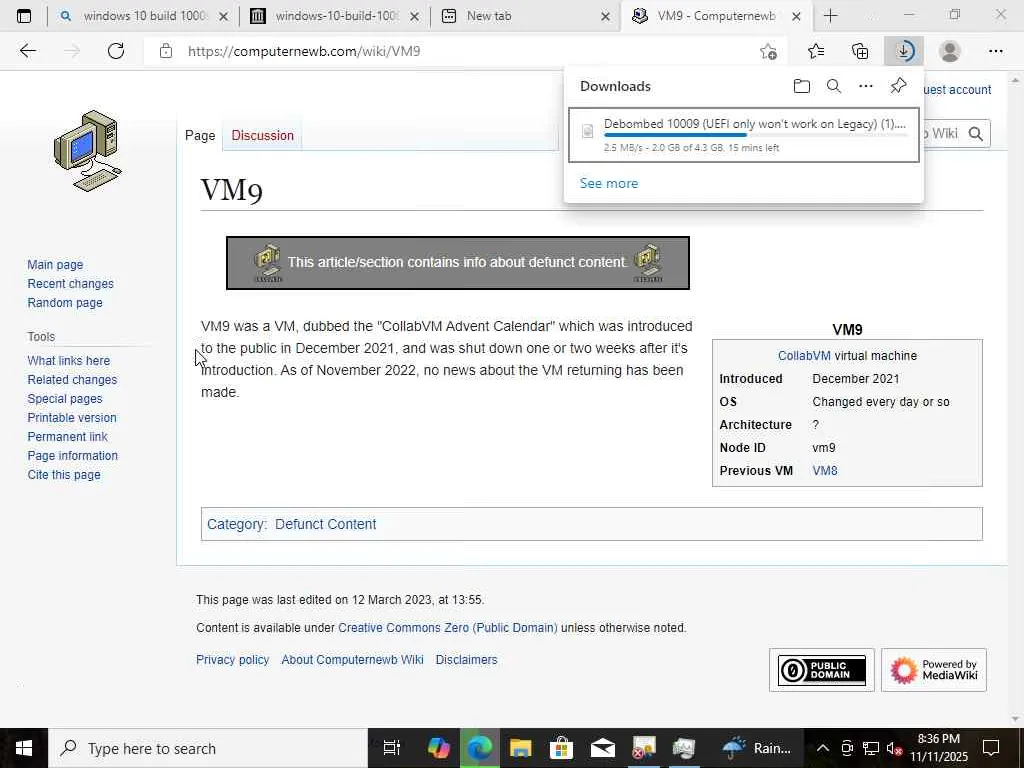Image resolution: width=1024 pixels, height=768 pixels.
Task: Open the browser profile icon
Action: click(950, 51)
